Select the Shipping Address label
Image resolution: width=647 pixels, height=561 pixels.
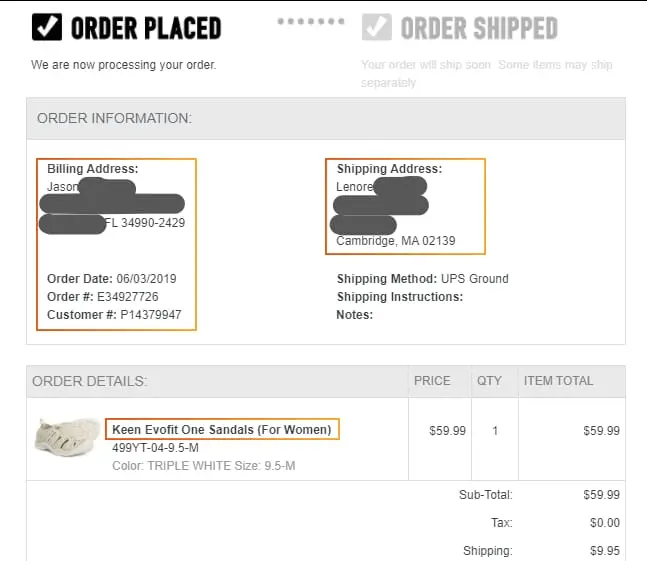point(389,169)
